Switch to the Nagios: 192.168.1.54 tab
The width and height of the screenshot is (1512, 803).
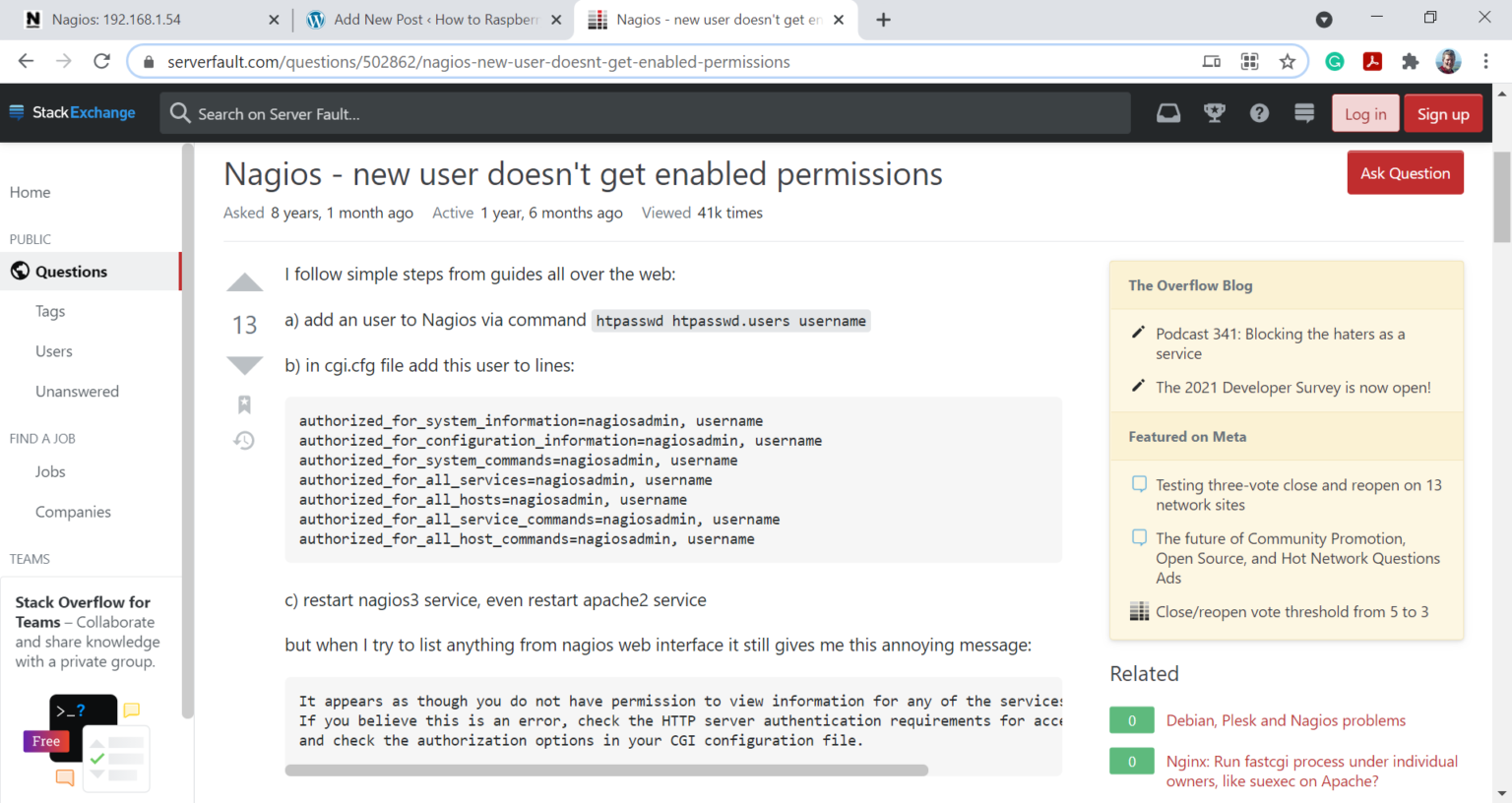click(148, 20)
